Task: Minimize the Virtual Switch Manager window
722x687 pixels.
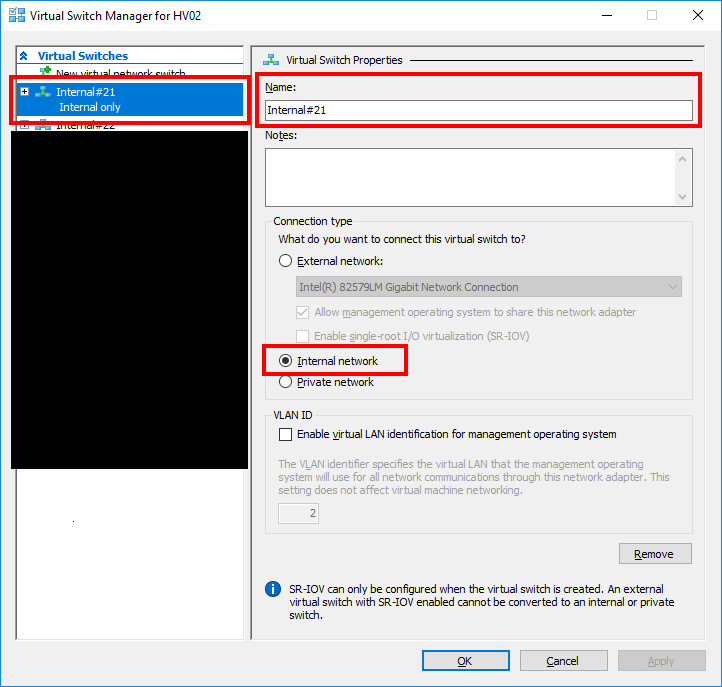Action: click(607, 15)
